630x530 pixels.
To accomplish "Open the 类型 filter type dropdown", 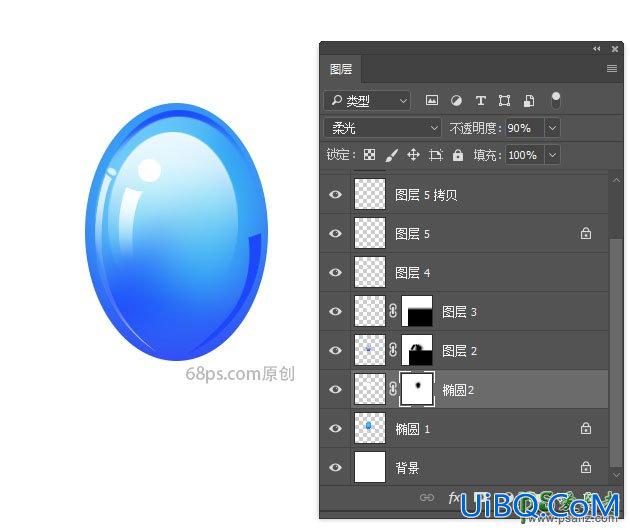I will click(367, 100).
